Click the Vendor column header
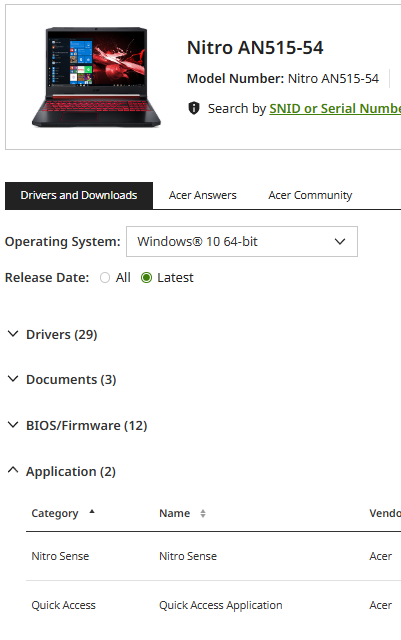401x640 pixels. pyautogui.click(x=385, y=513)
